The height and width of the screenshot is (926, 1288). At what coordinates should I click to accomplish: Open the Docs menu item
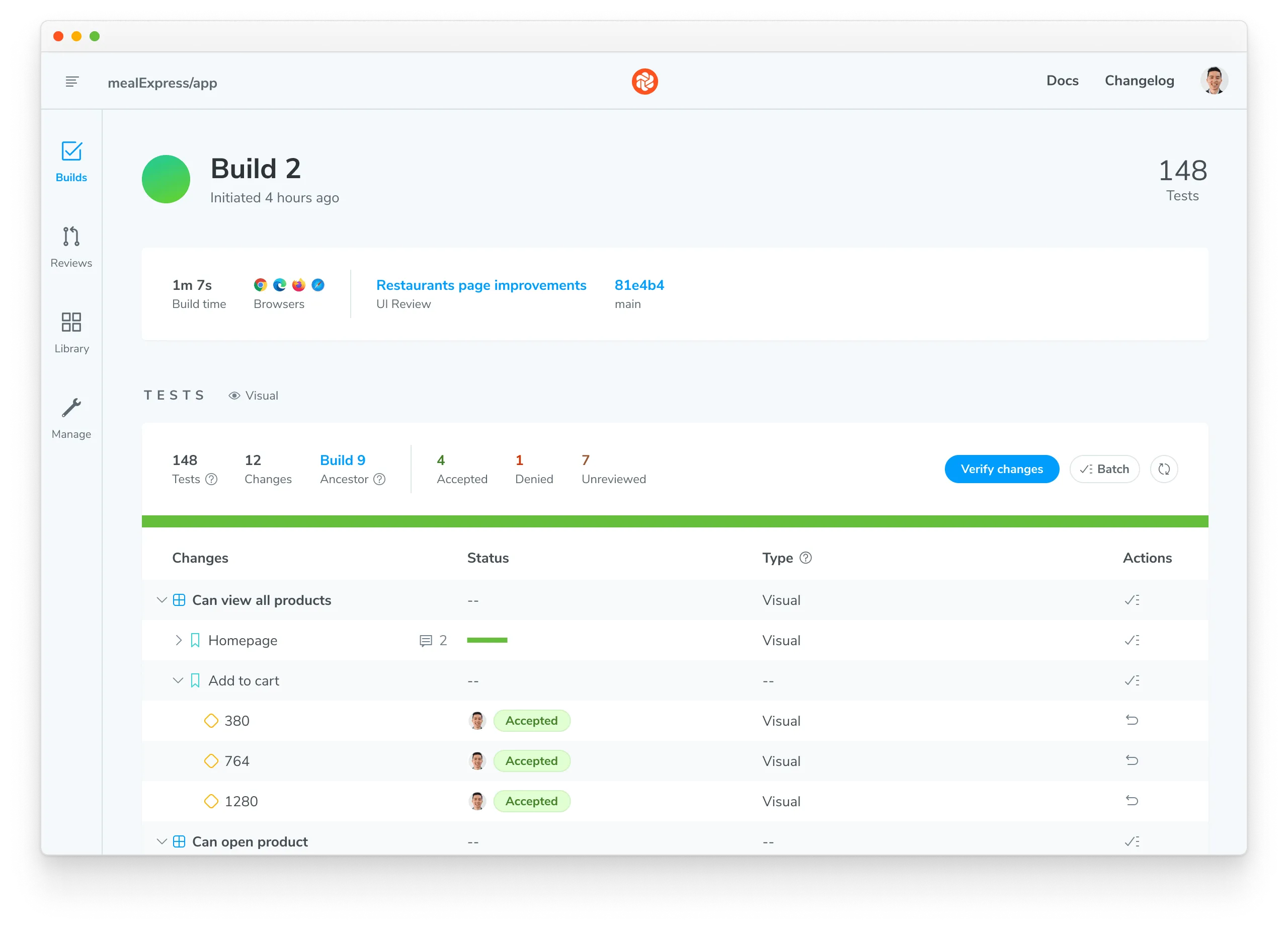point(1062,81)
